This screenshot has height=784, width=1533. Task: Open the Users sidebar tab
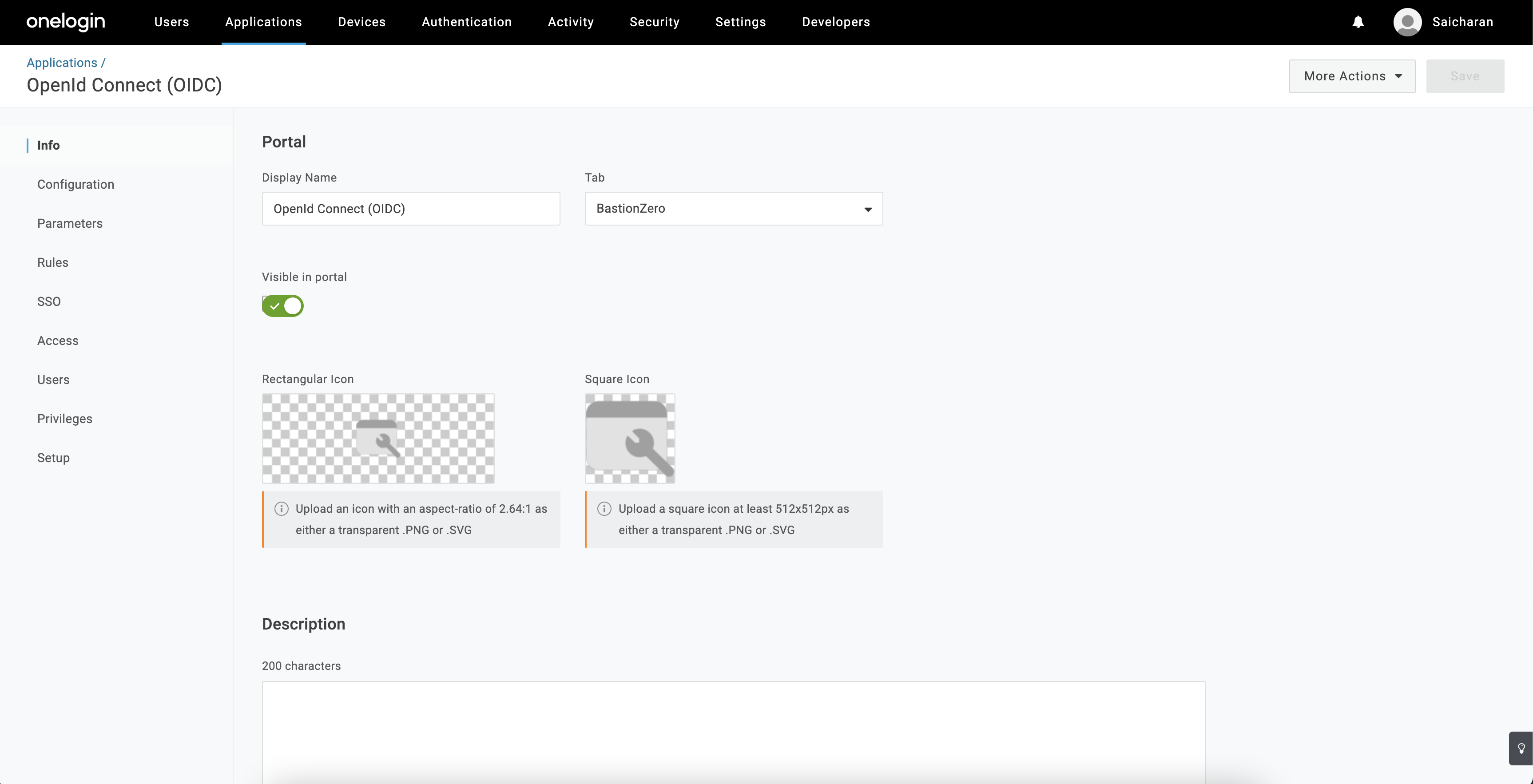(53, 380)
